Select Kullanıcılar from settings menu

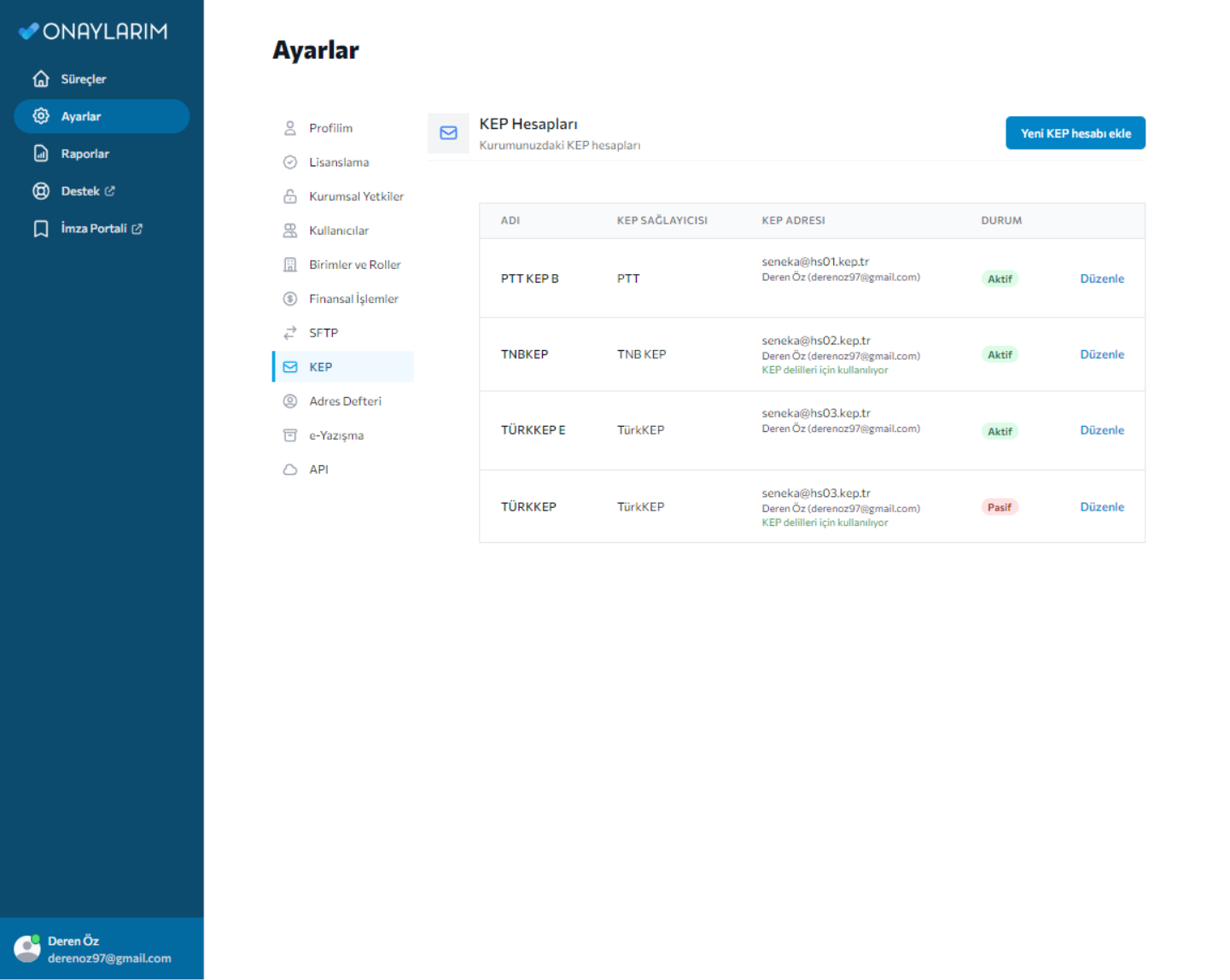[x=338, y=230]
